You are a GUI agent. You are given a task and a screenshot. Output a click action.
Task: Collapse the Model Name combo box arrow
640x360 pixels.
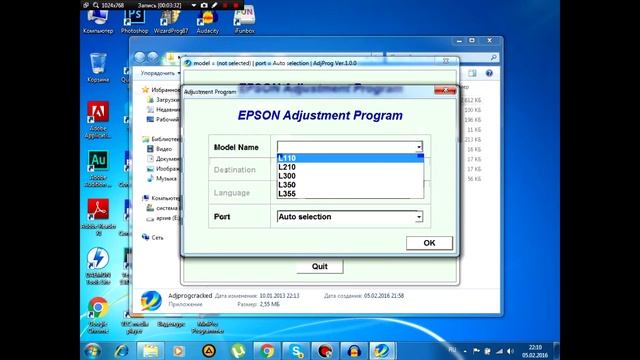419,147
